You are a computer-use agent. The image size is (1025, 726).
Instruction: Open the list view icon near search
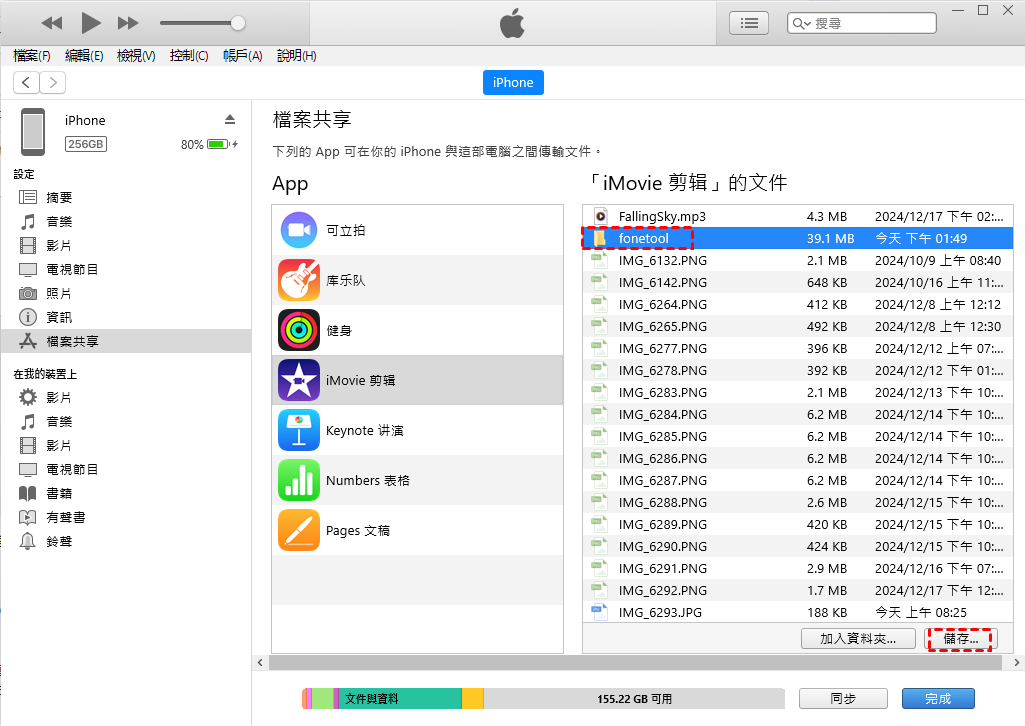click(749, 22)
